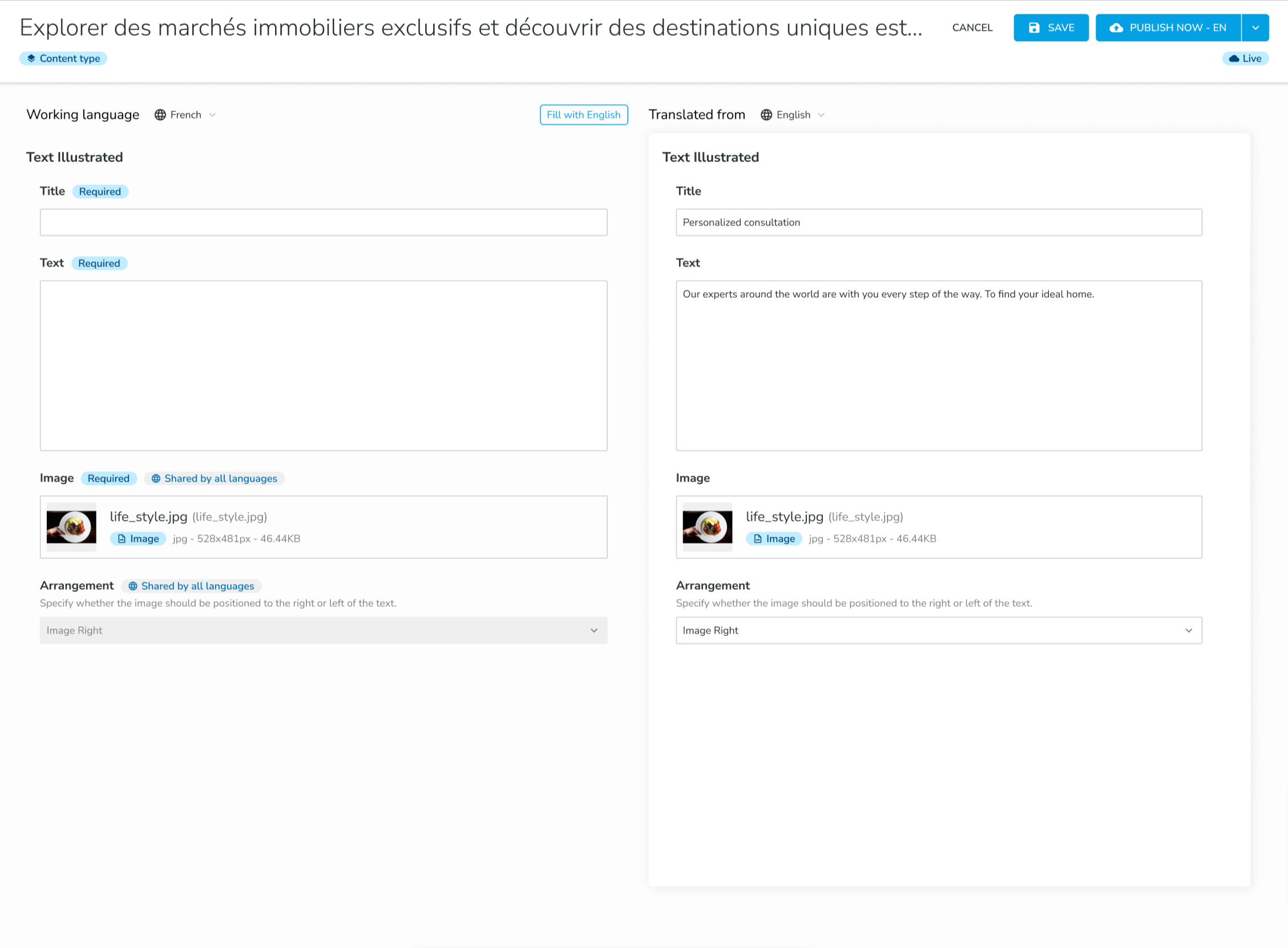Click the English Title field with Personalized consultation

938,222
